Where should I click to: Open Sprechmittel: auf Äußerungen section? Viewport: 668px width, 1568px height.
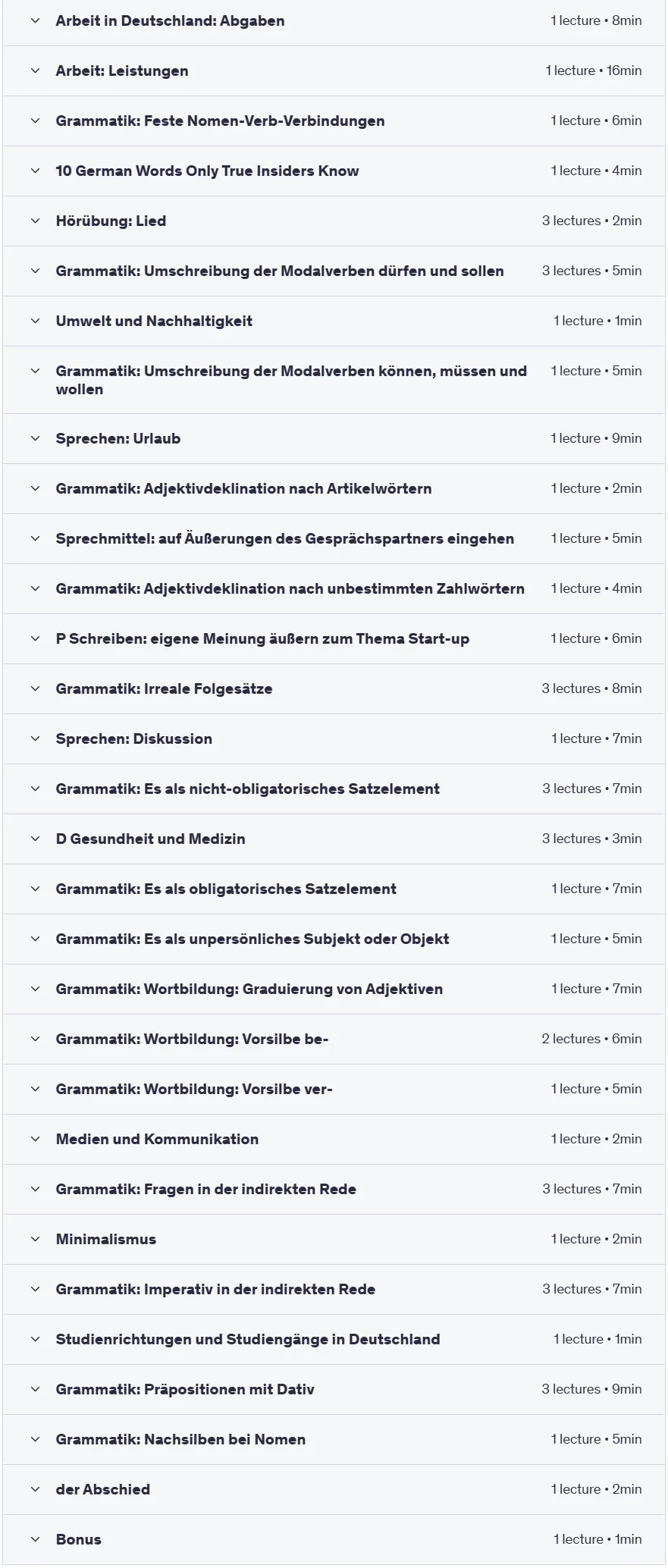[x=334, y=539]
